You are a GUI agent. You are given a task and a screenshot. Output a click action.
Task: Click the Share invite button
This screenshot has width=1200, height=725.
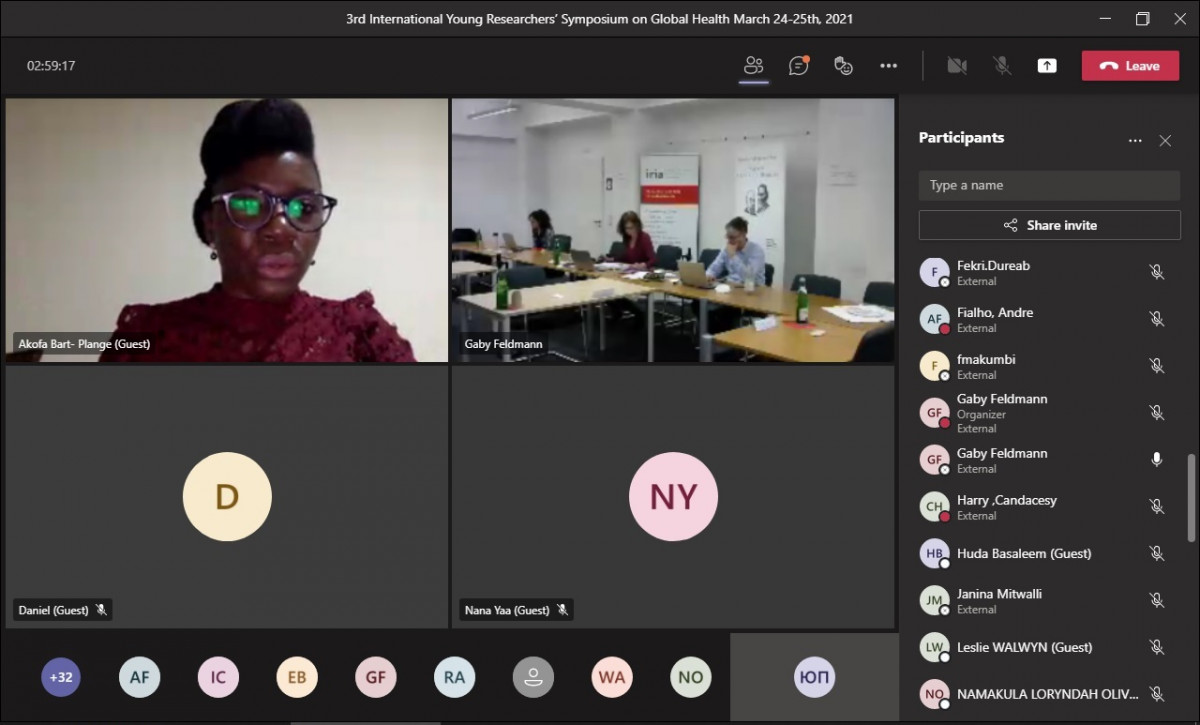click(x=1049, y=225)
